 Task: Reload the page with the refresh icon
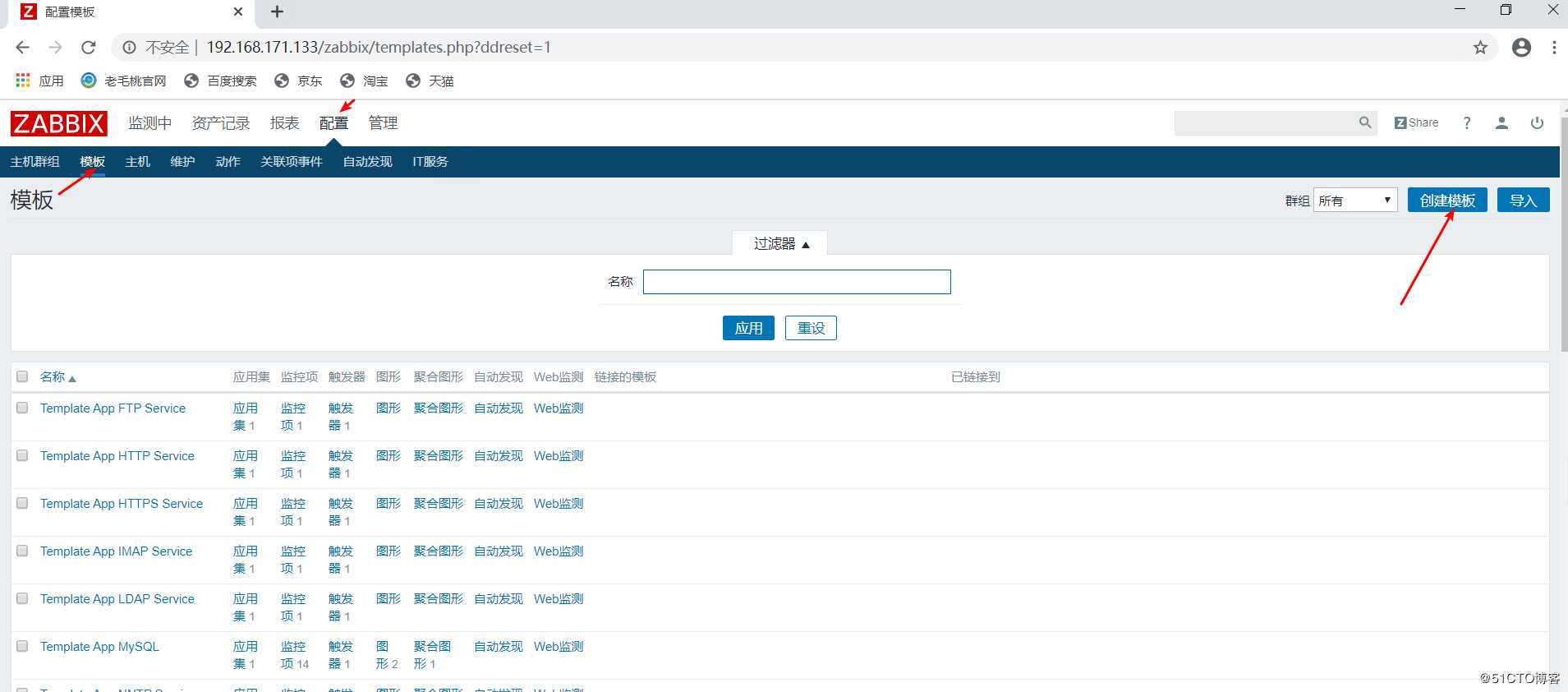click(89, 48)
